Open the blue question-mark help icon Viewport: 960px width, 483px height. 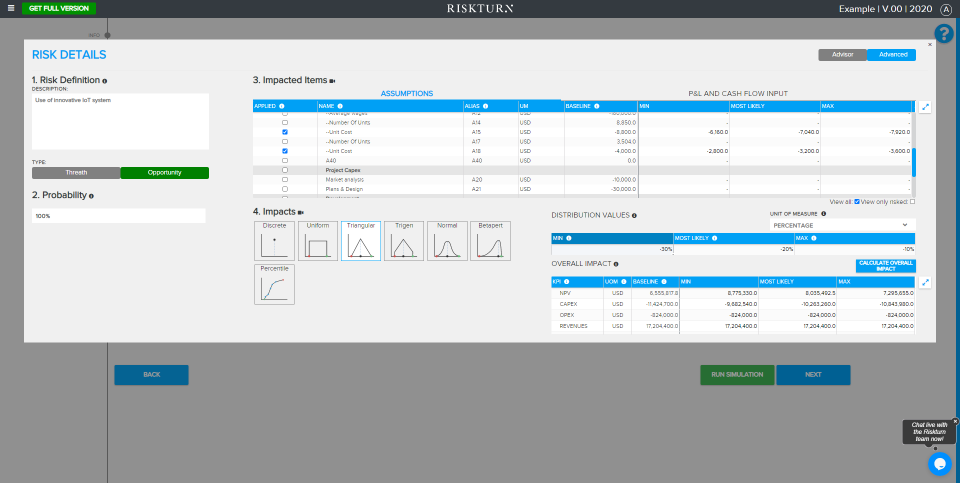coord(943,34)
